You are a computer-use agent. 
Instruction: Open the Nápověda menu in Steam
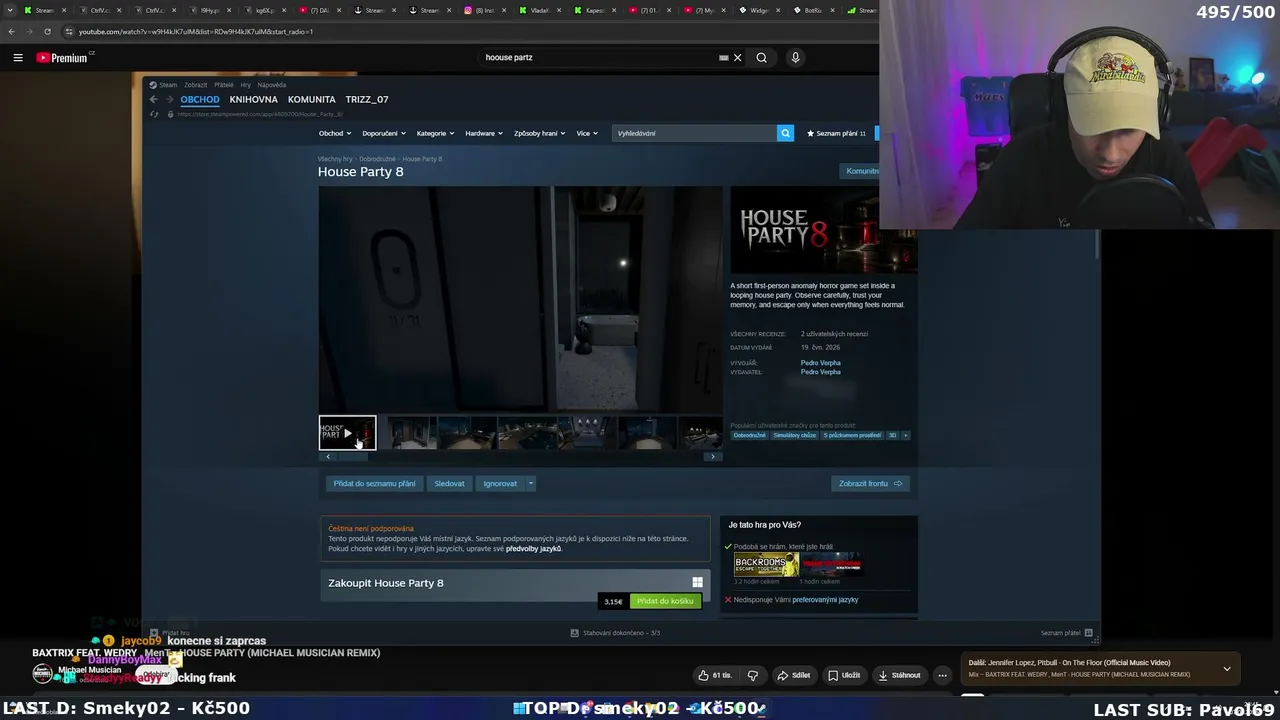pyautogui.click(x=272, y=85)
